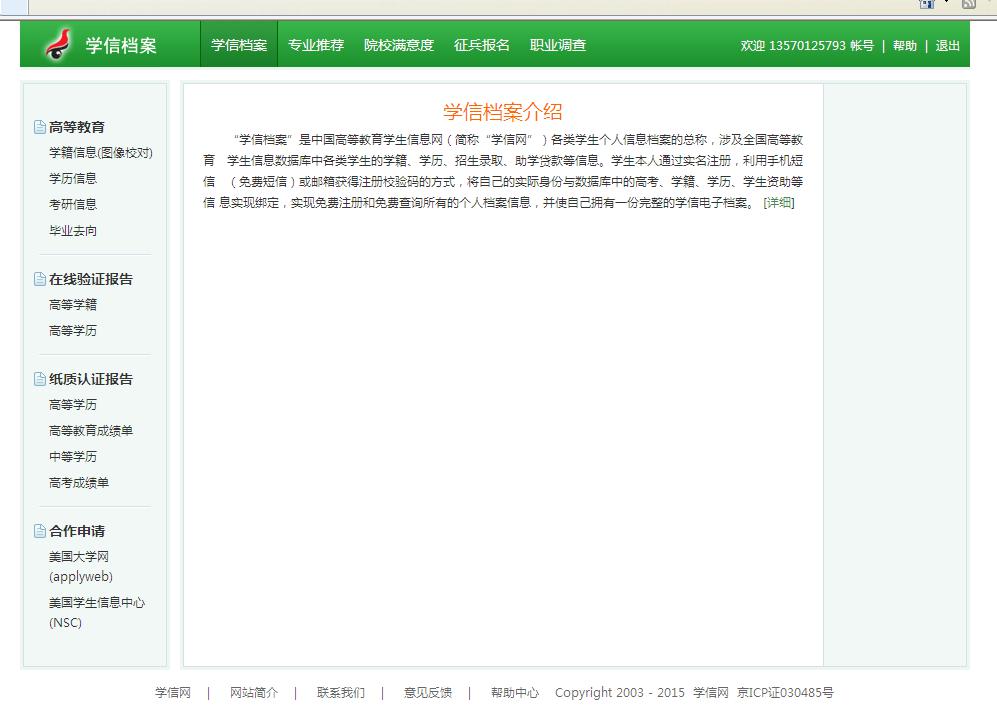The height and width of the screenshot is (711, 997).
Task: Open the 意见反馈 footer link
Action: point(428,693)
